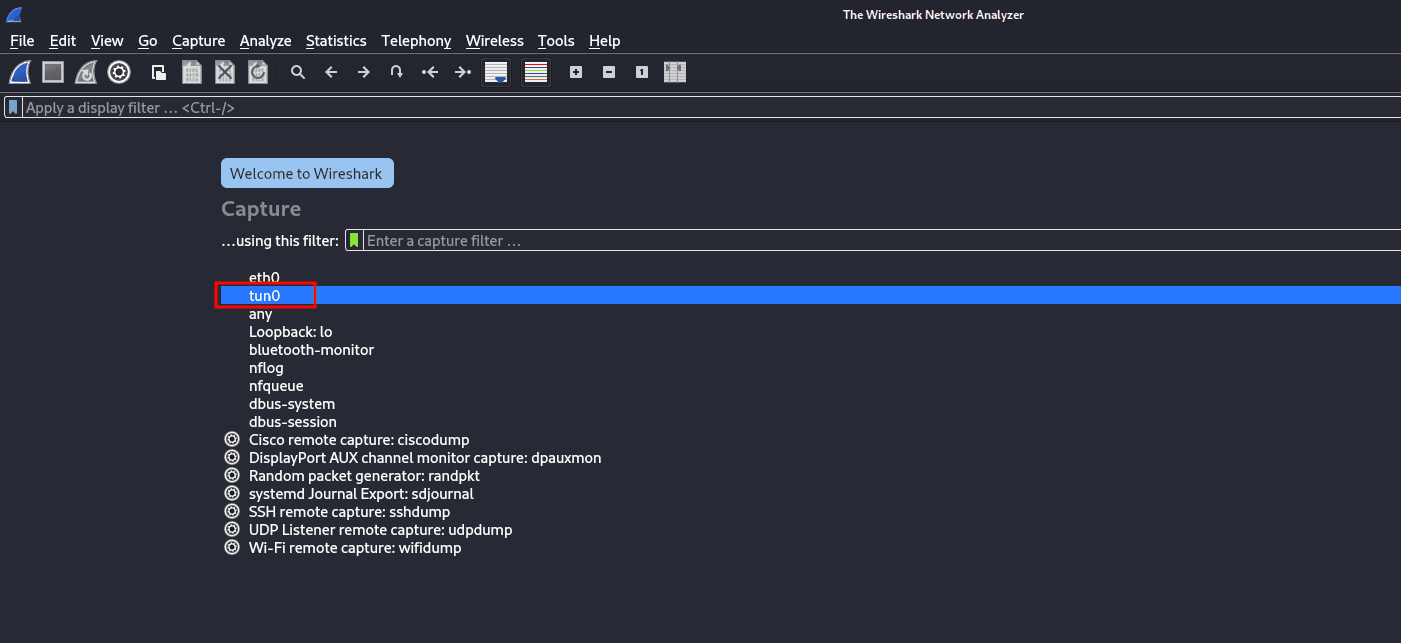
Task: Select the 'SSH remote capture: sshdump' text
Action: 349,512
